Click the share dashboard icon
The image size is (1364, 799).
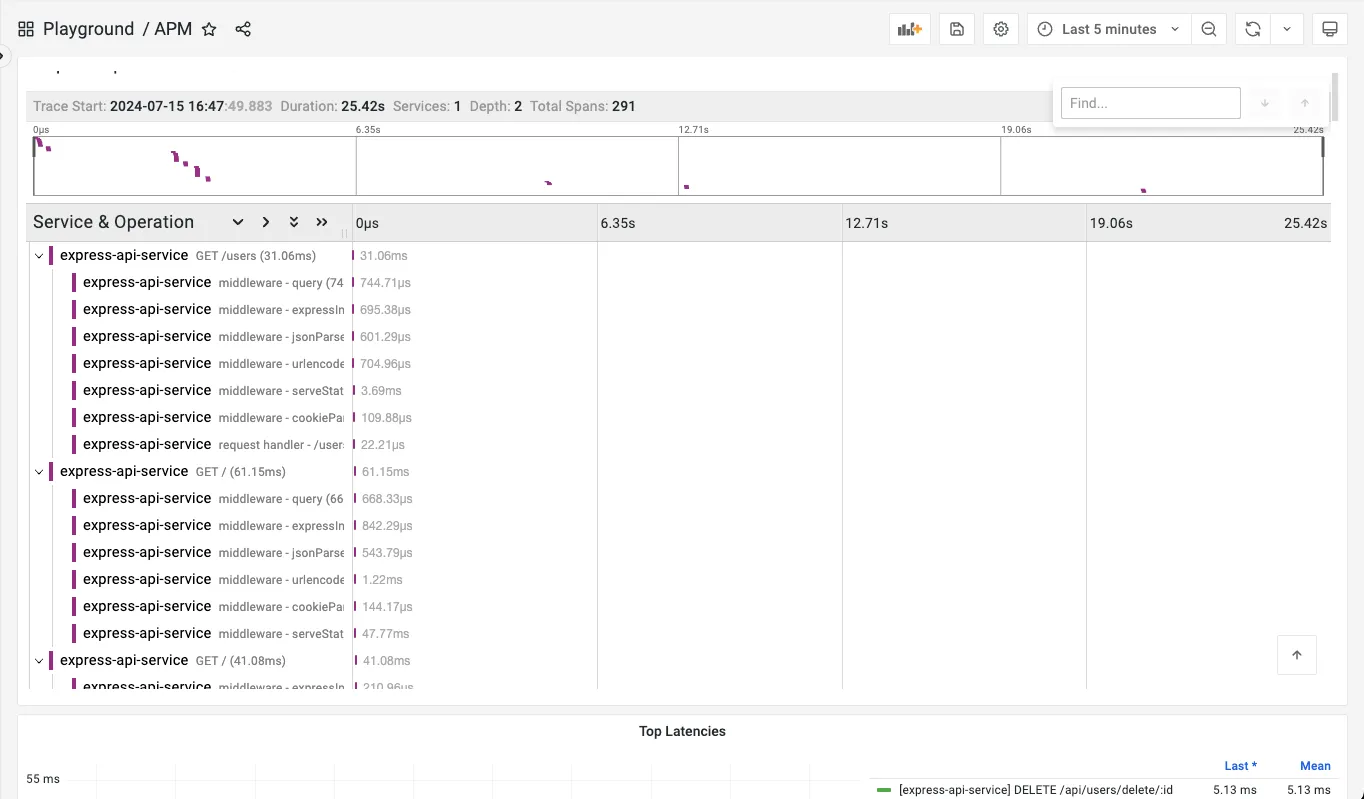click(x=243, y=29)
